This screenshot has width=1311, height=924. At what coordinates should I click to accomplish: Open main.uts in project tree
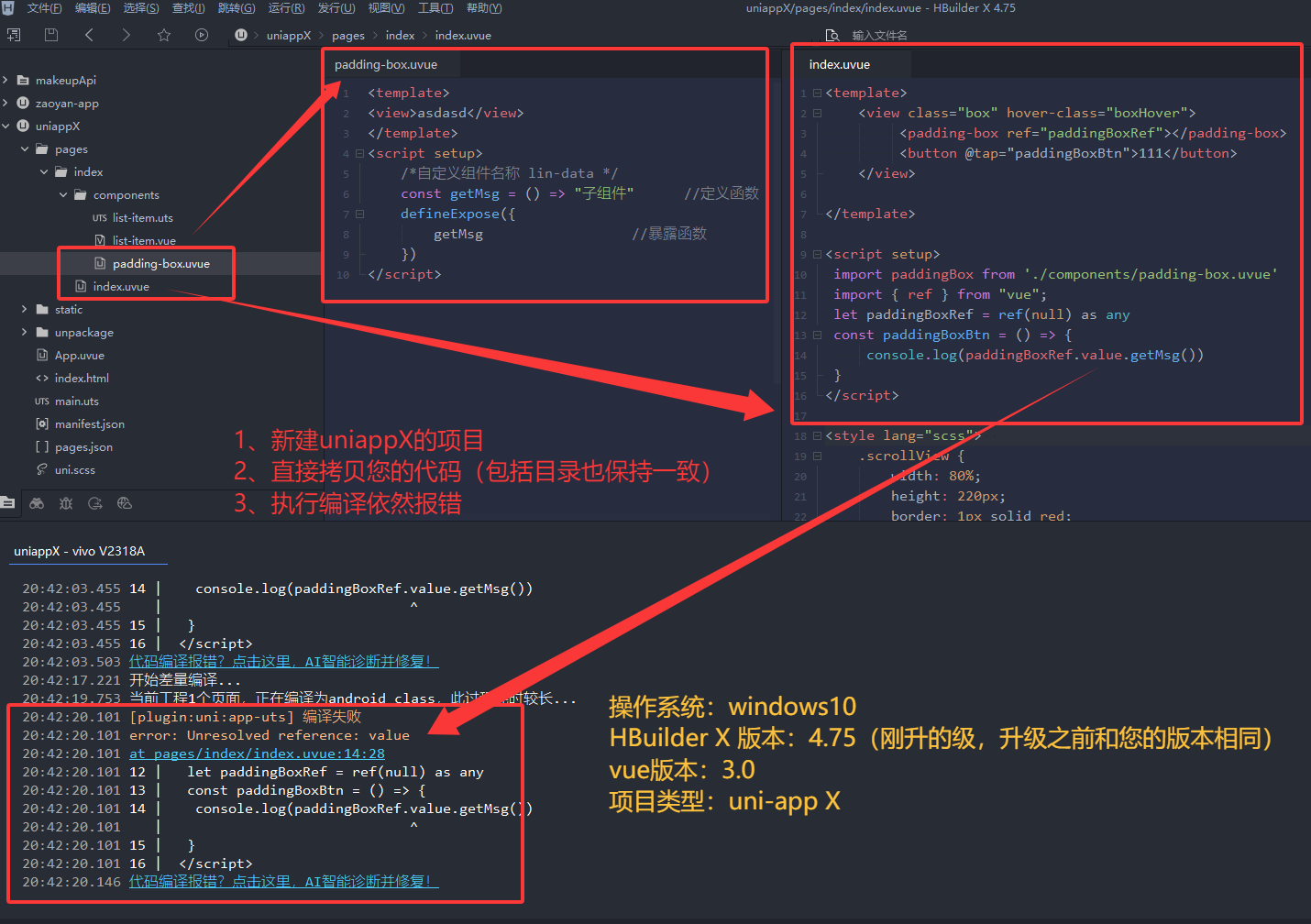(x=77, y=401)
